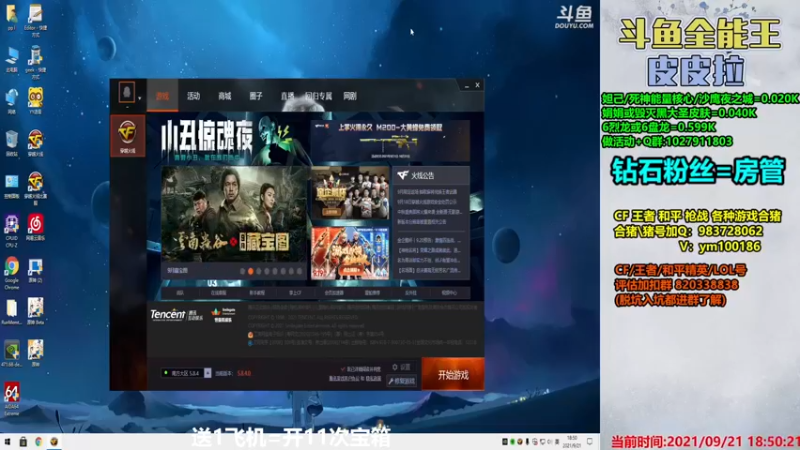Open the Control Panel desktop icon
Image resolution: width=800 pixels, height=450 pixels.
(x=11, y=186)
